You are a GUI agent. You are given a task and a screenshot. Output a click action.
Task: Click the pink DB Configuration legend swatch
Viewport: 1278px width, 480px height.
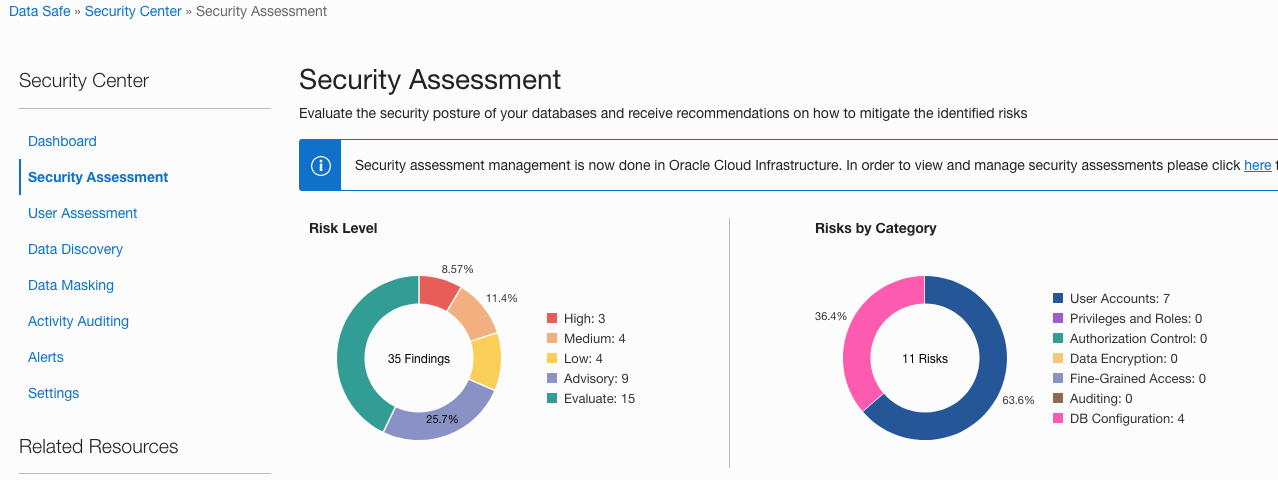[1057, 419]
